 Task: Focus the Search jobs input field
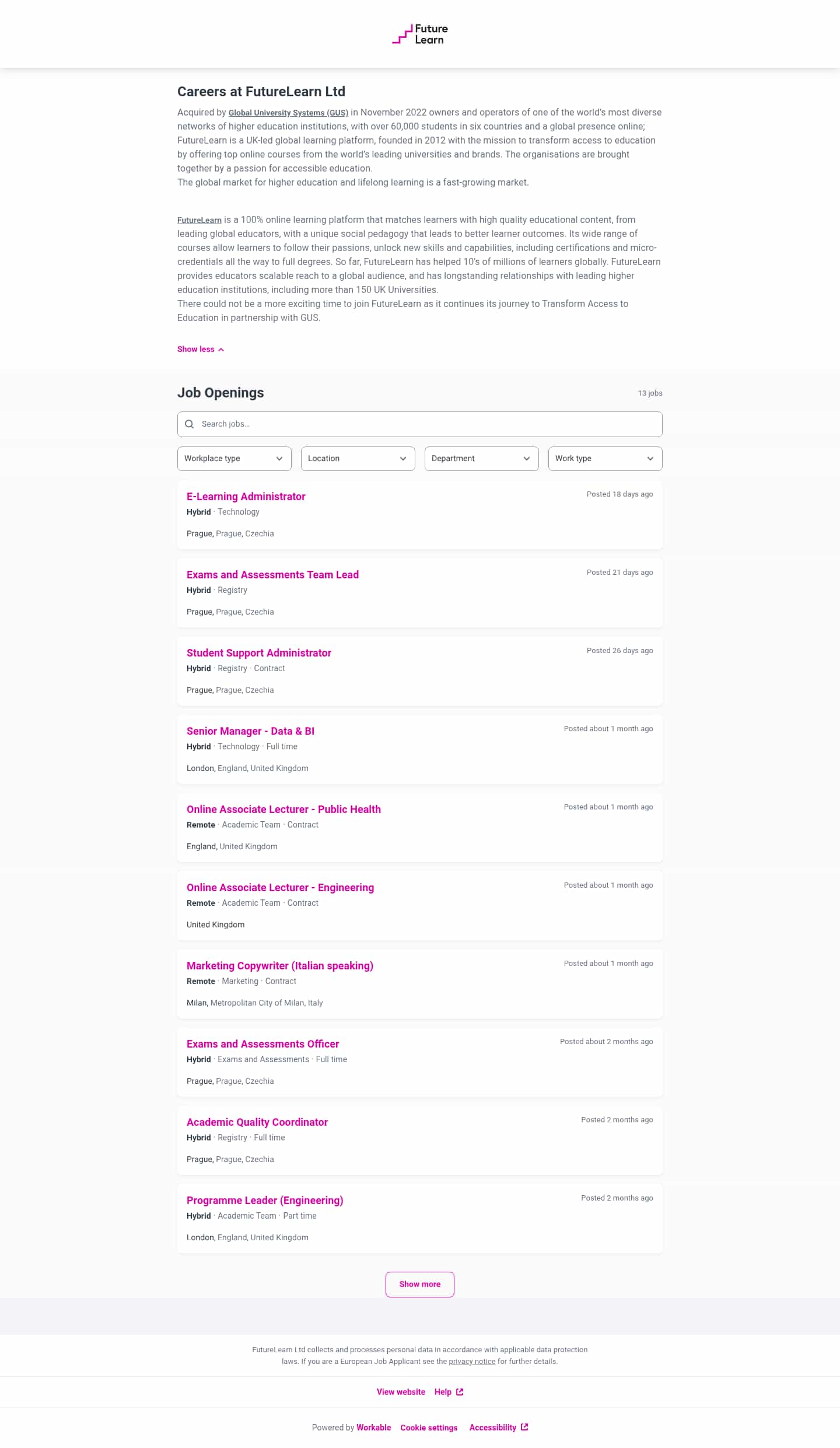coord(420,424)
